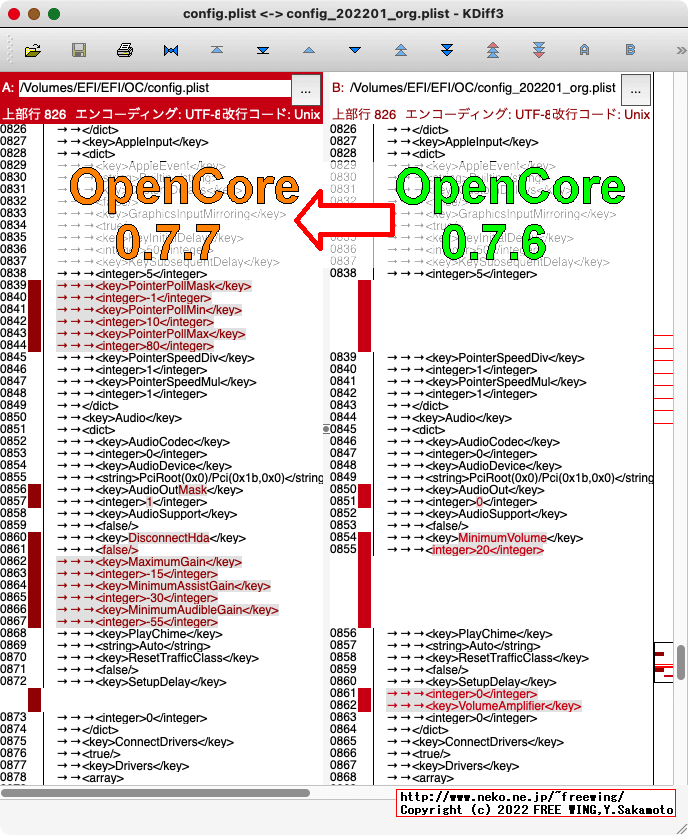Browse for file B with ... button
Screen dimensions: 688x835
pos(636,89)
